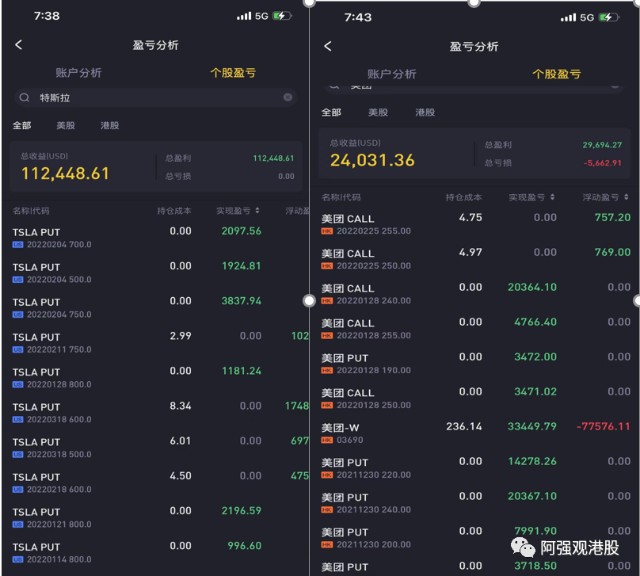Open 美团 CALL 20220128 250.00 row
Screen dimensions: 640x576
(x=476, y=398)
